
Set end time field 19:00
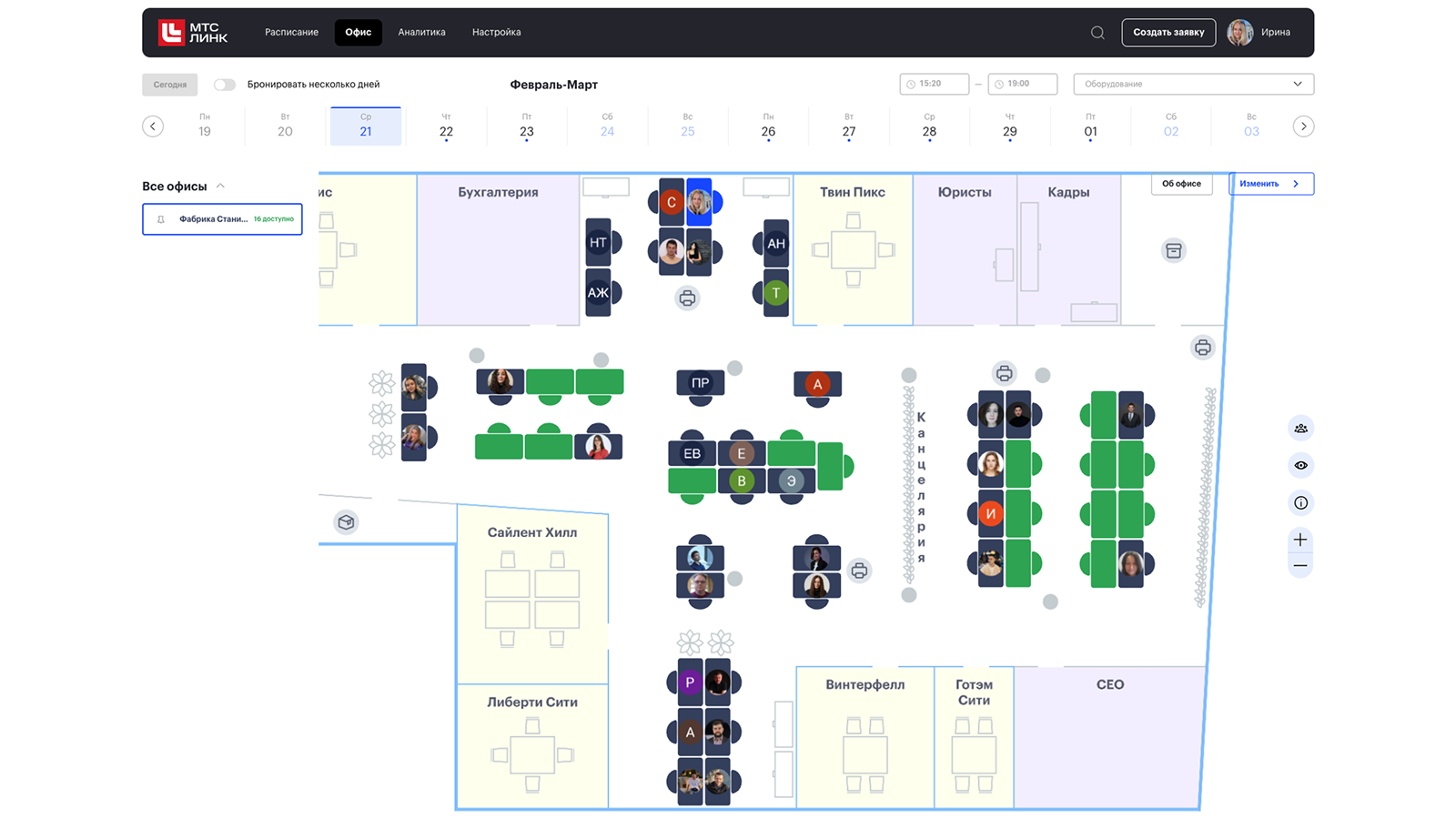[1022, 84]
